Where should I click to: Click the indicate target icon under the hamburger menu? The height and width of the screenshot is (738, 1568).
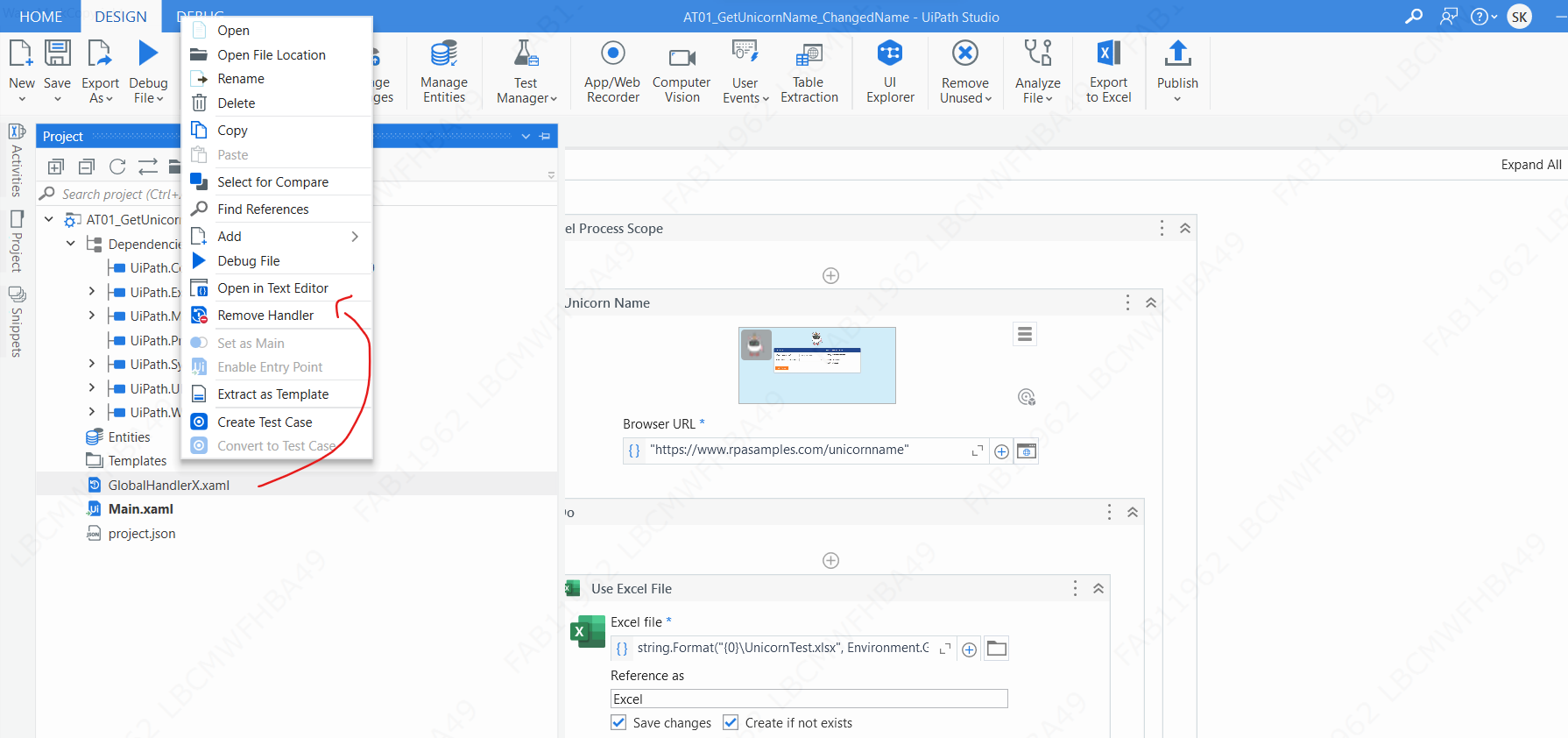click(x=1027, y=397)
